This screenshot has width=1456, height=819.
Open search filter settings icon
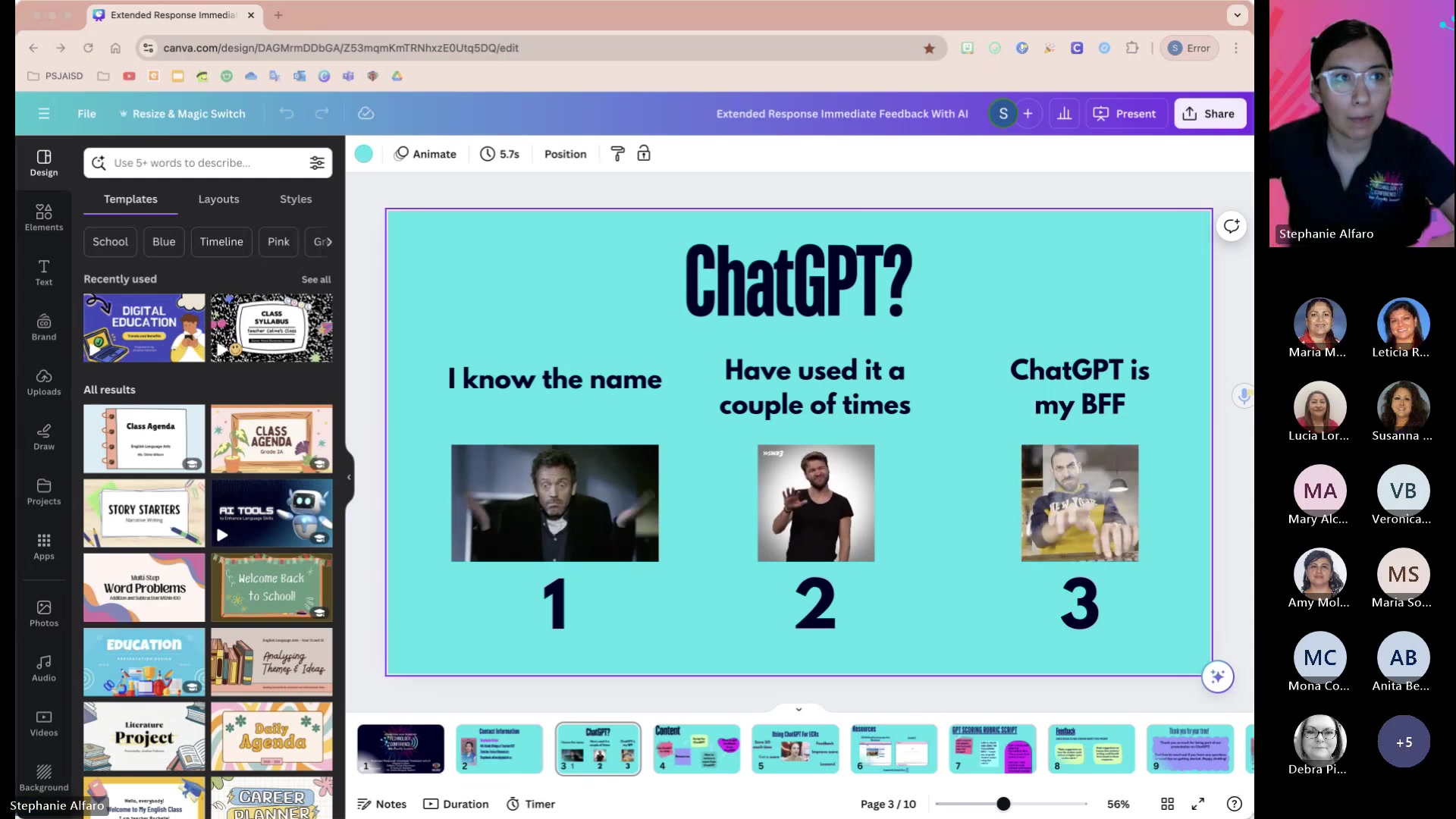pyautogui.click(x=317, y=163)
